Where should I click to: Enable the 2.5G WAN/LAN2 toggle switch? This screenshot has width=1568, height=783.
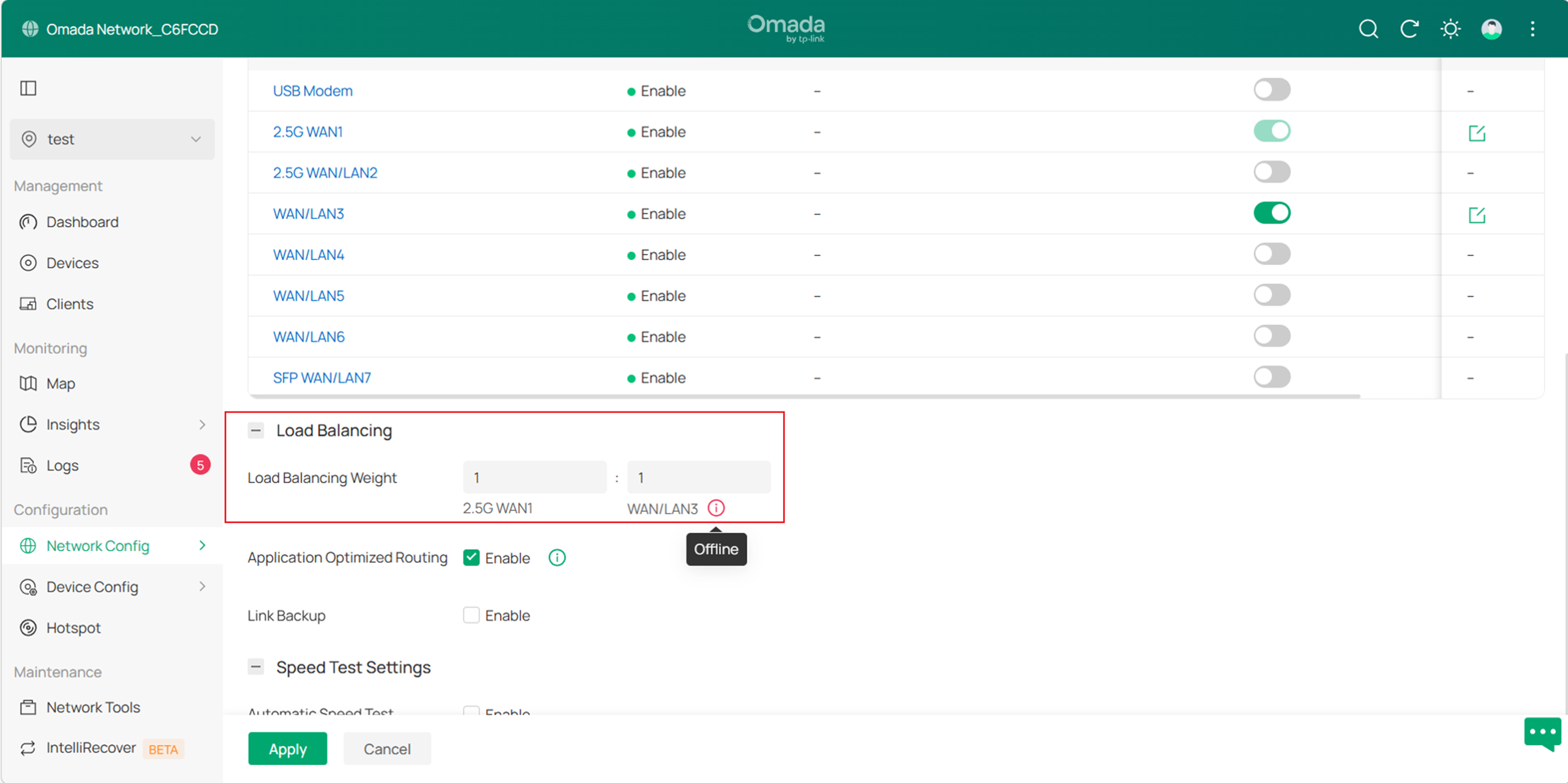click(x=1272, y=171)
